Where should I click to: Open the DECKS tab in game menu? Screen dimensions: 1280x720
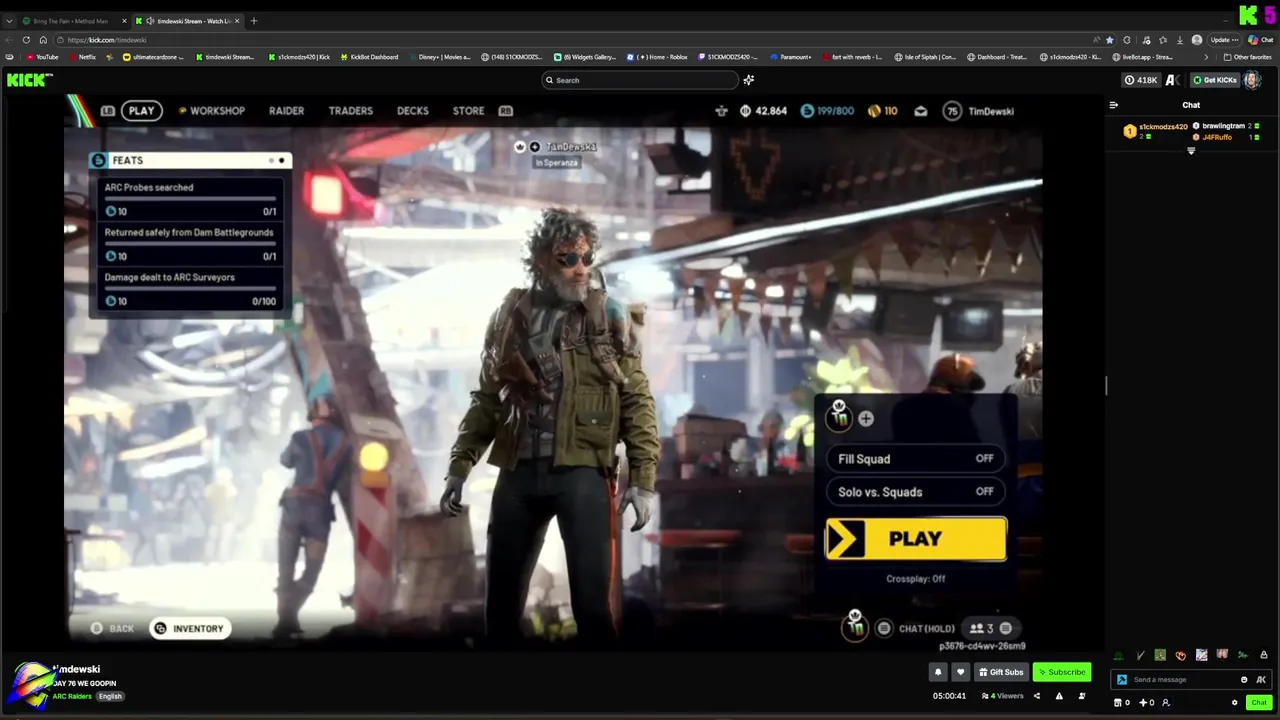click(x=413, y=111)
